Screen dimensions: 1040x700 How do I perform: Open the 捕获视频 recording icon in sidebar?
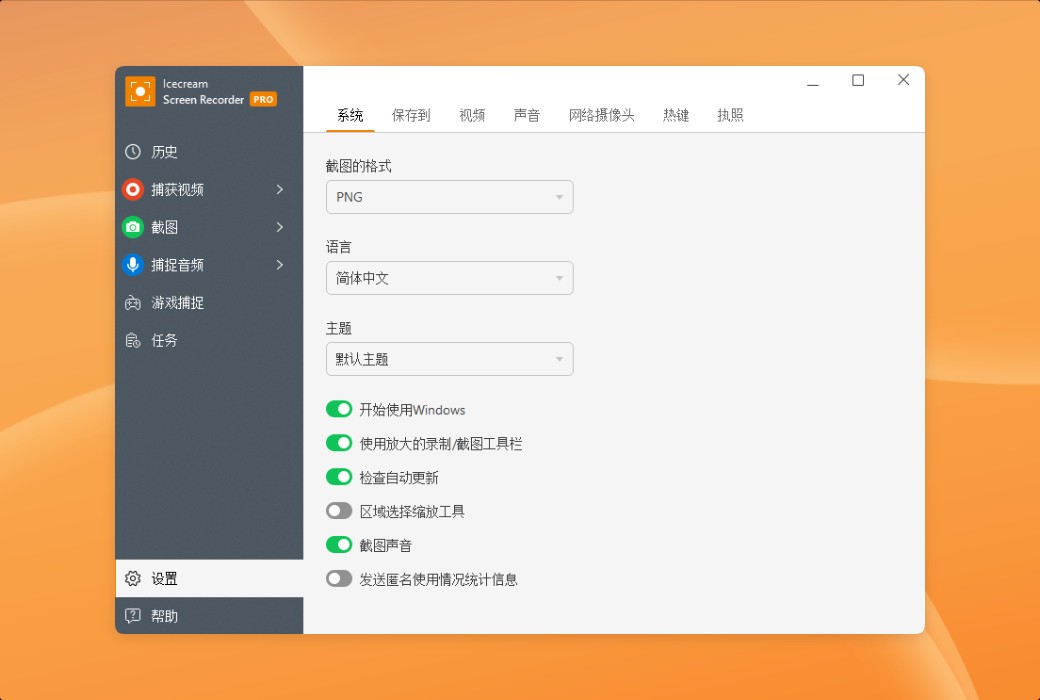pyautogui.click(x=132, y=190)
